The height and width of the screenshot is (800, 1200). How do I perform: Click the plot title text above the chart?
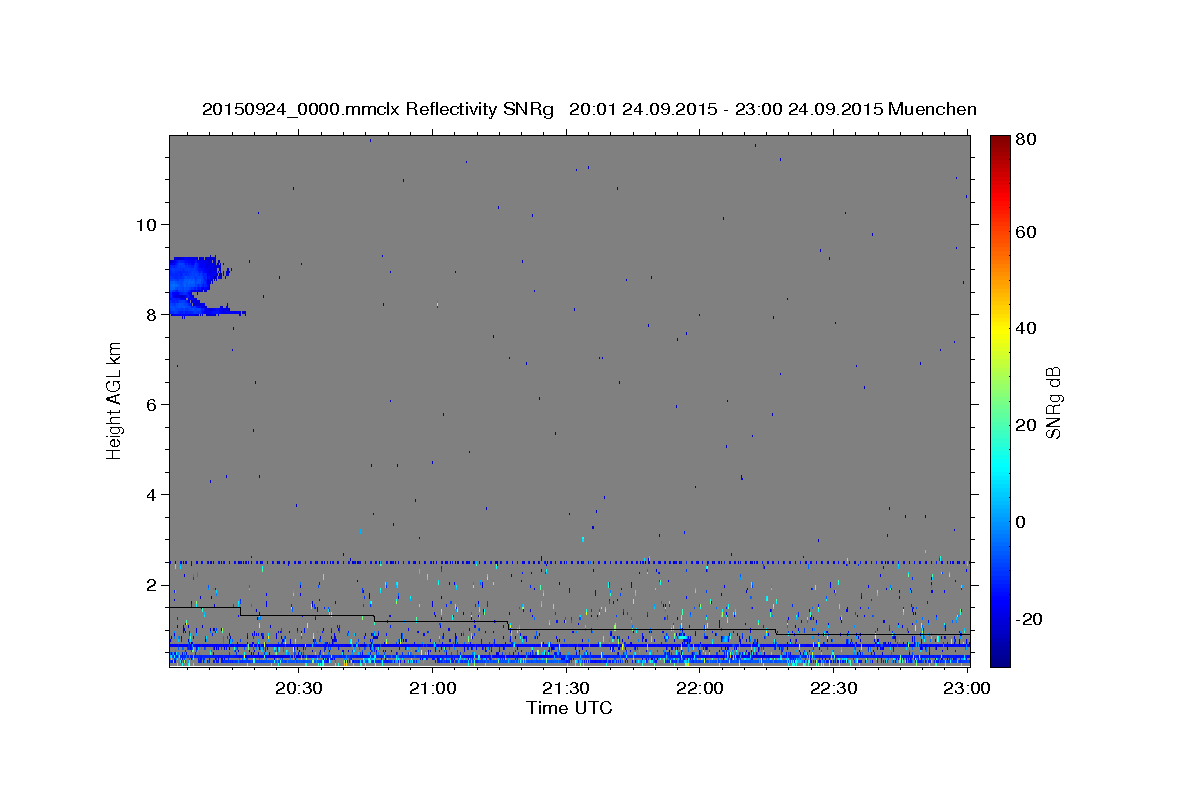[x=589, y=109]
